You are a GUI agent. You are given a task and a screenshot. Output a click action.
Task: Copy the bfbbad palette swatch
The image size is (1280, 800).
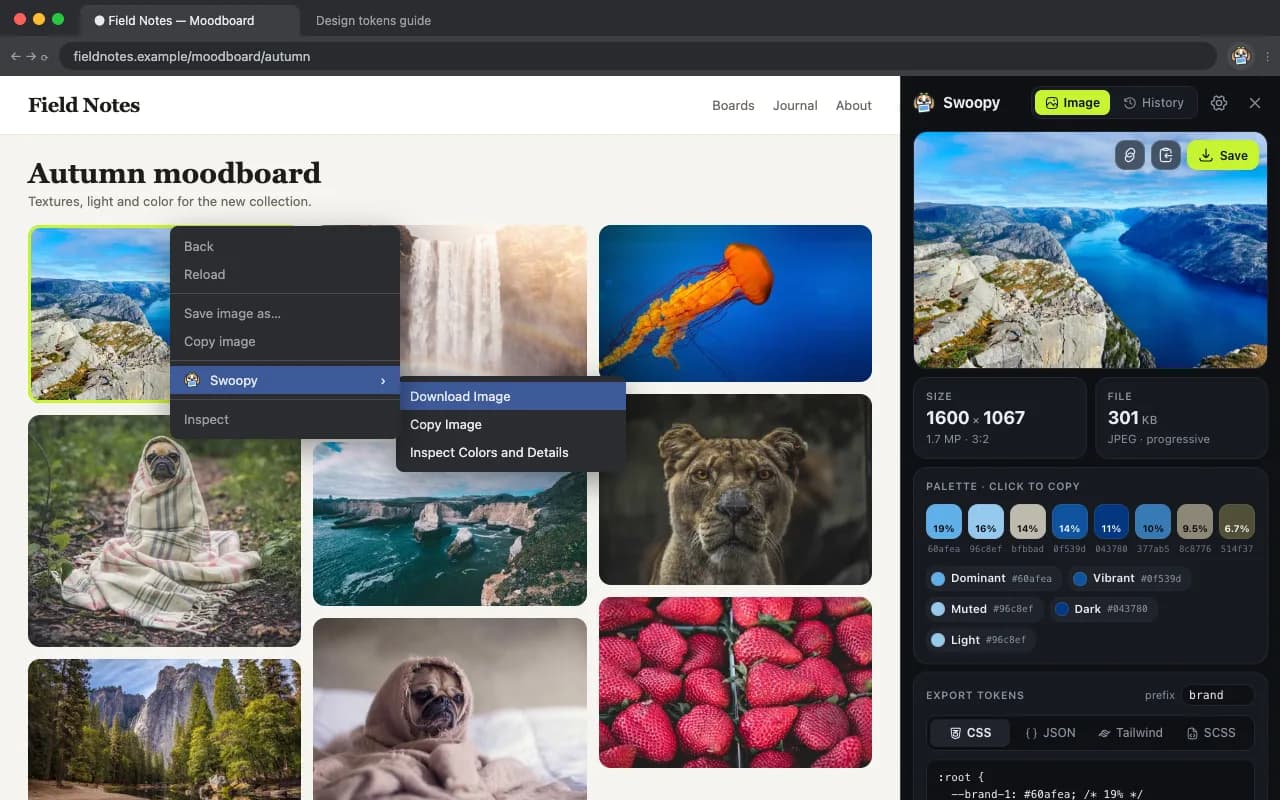click(1028, 522)
